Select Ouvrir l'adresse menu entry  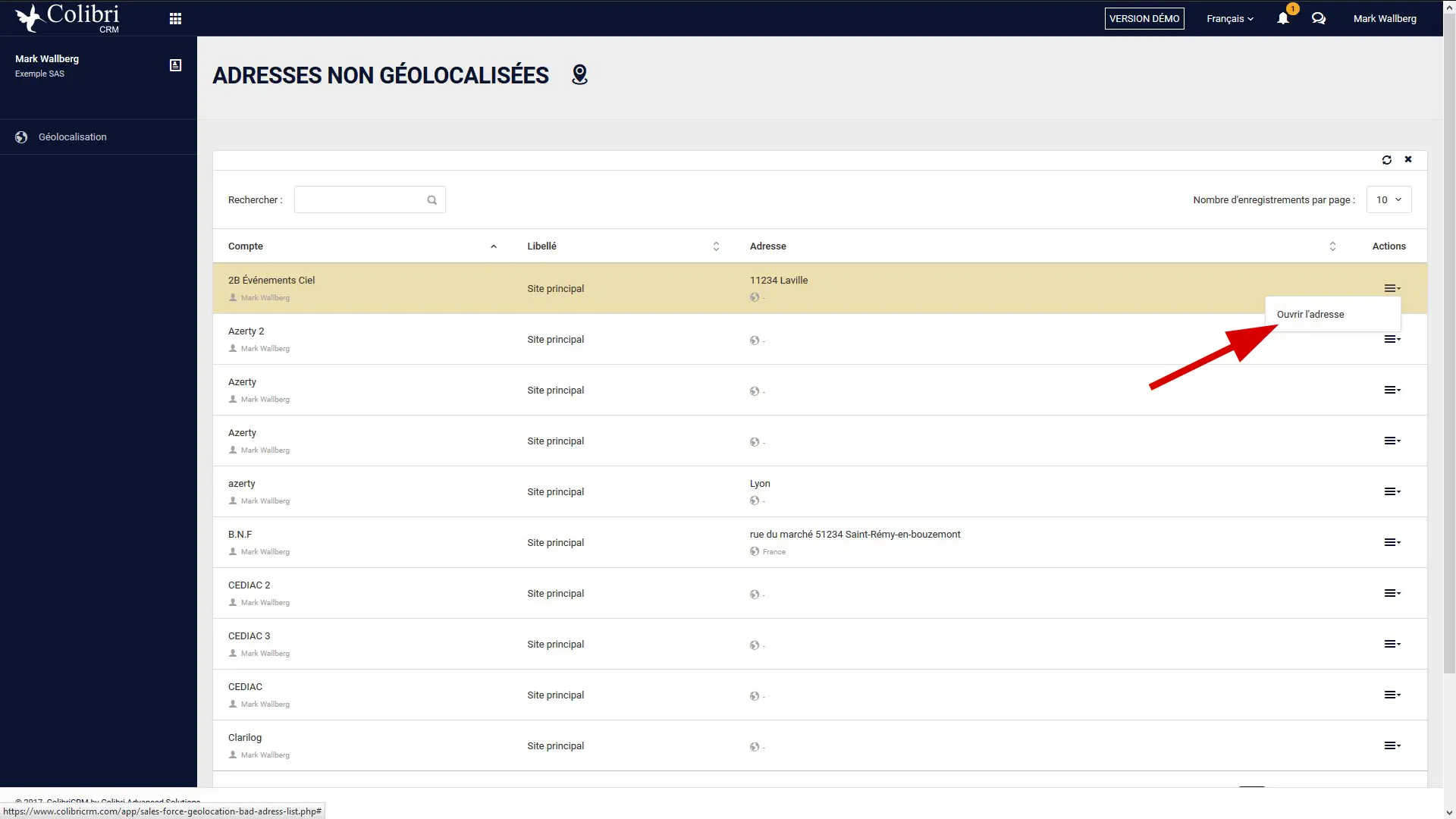[x=1310, y=314]
